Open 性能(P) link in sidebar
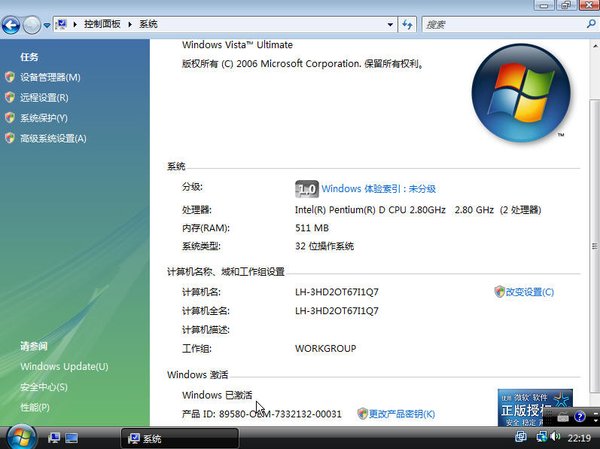 tap(35, 407)
